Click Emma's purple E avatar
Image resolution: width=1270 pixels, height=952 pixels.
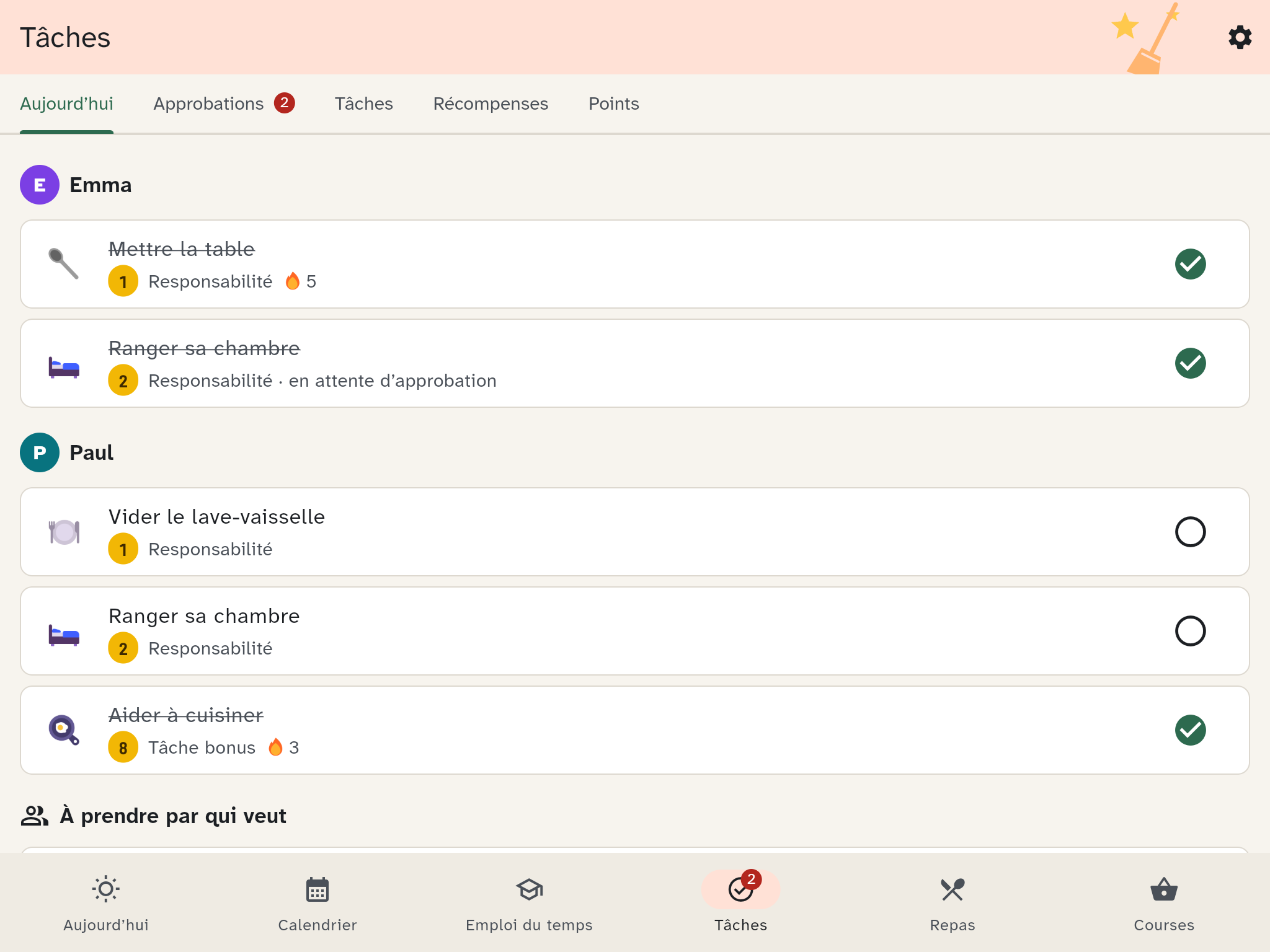pos(40,185)
